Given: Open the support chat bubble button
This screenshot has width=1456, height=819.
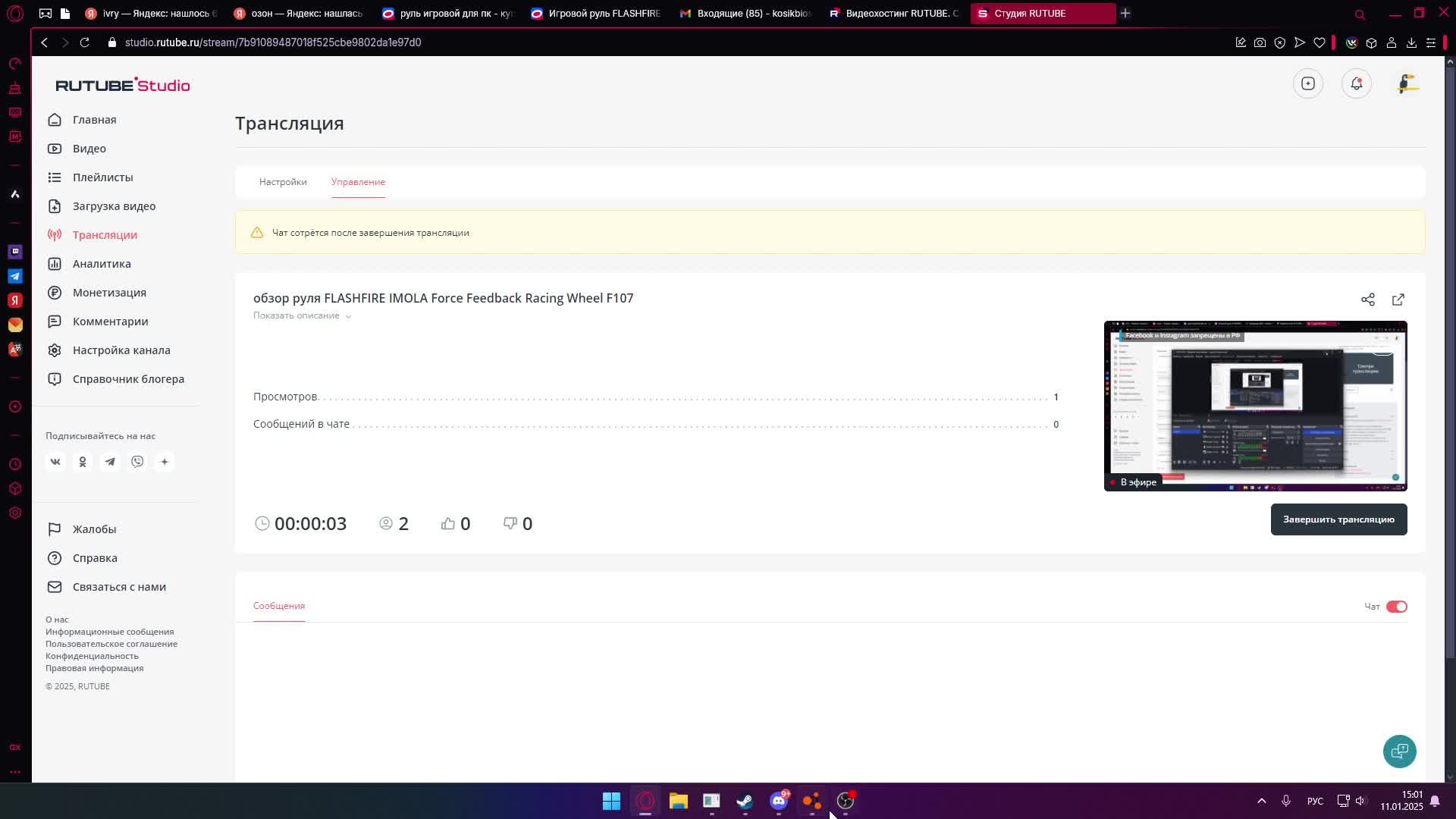Looking at the screenshot, I should click(1399, 752).
